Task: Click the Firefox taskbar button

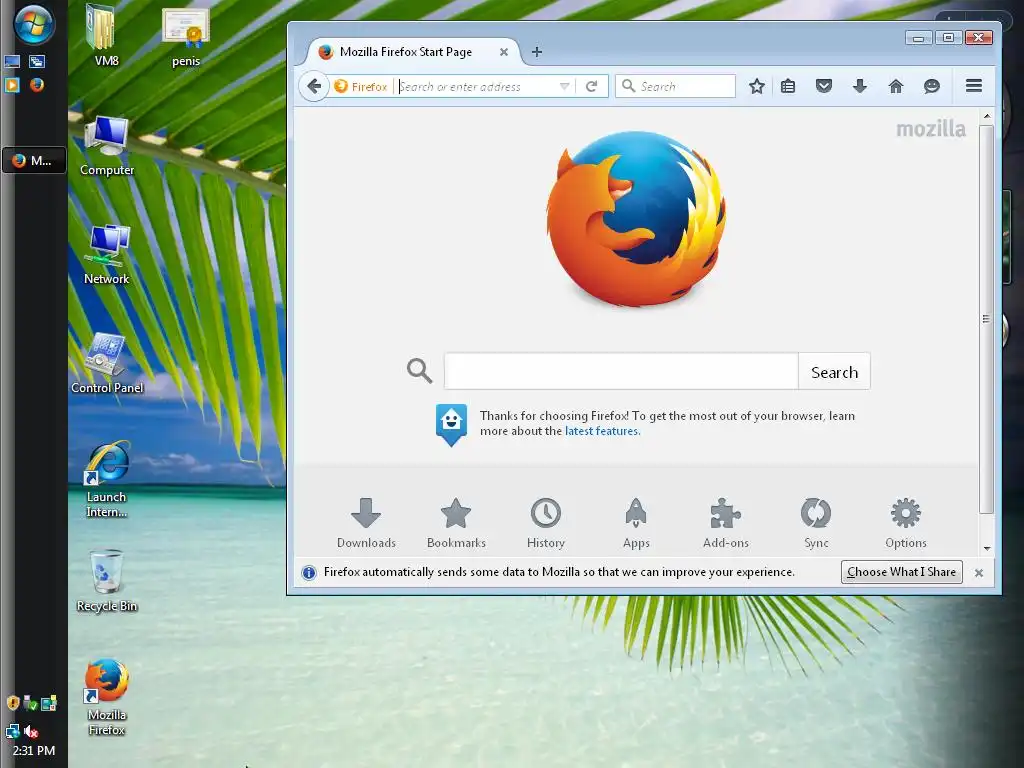Action: click(x=34, y=160)
